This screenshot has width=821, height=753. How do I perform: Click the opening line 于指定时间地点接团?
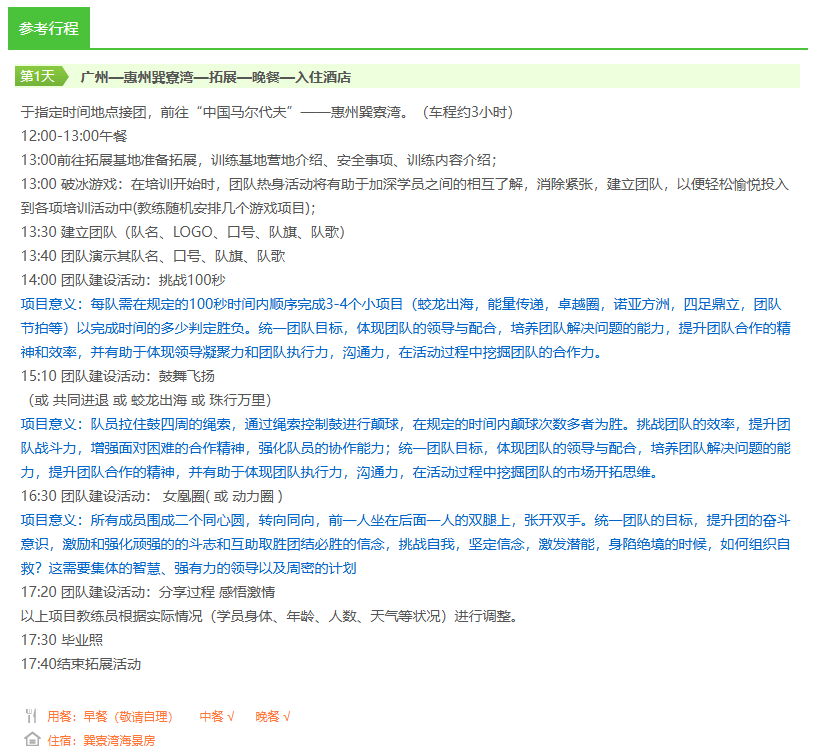coord(267,112)
